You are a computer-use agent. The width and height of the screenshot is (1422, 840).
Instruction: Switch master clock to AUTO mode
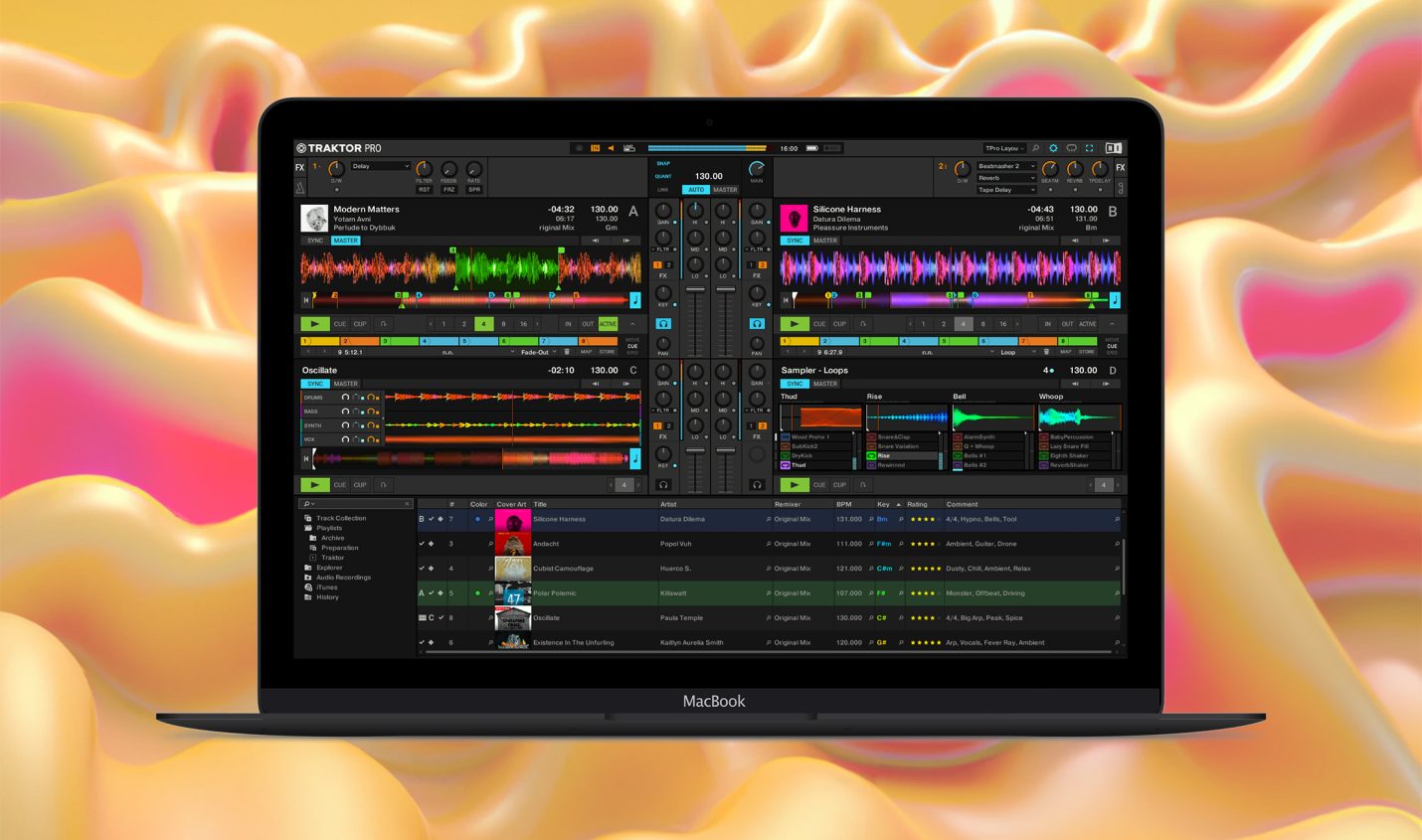[696, 189]
